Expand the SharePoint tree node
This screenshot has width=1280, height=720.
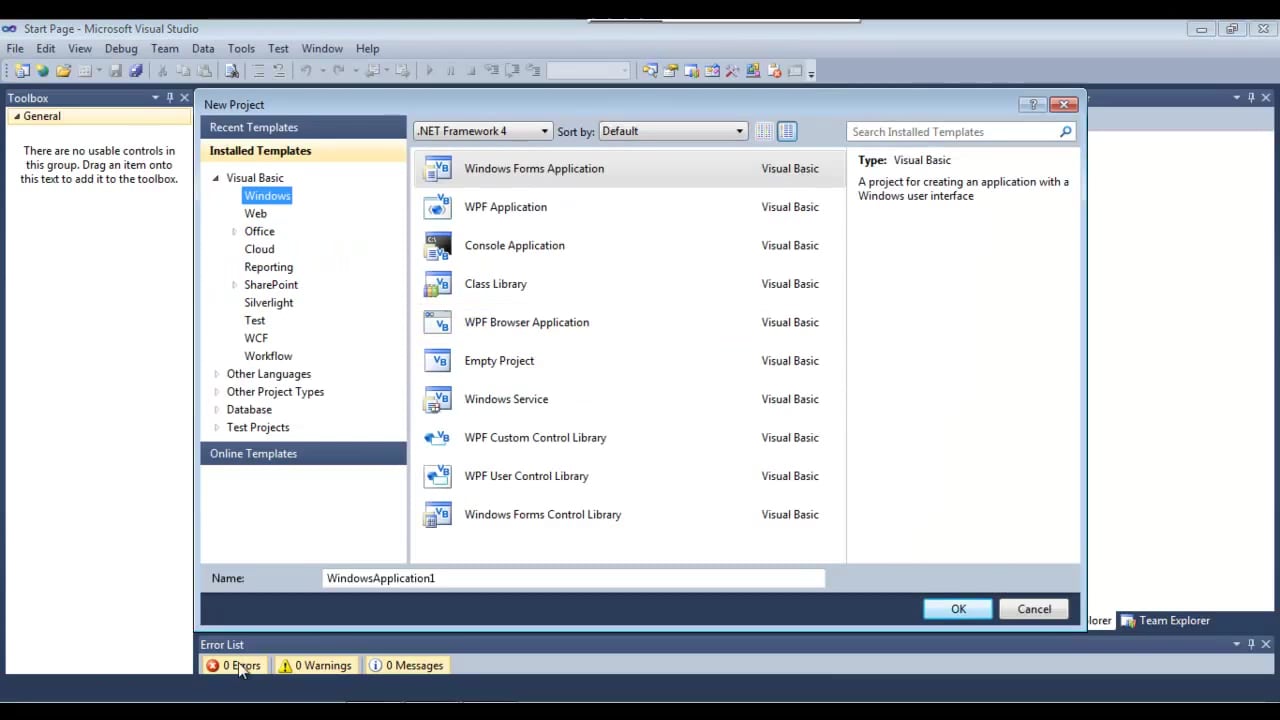coord(234,285)
